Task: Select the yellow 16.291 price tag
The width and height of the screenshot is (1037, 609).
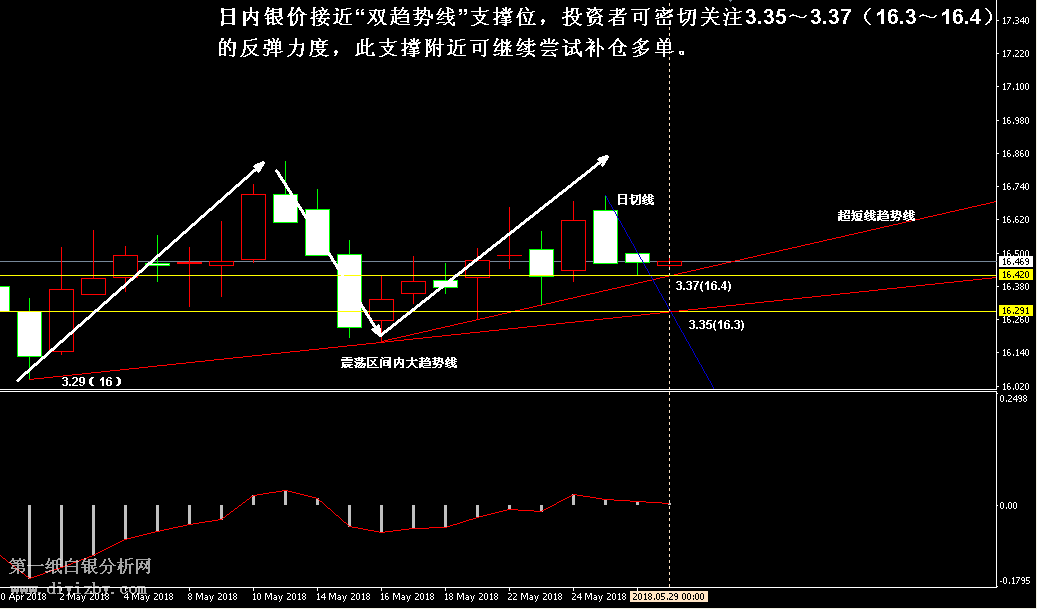Action: [x=1016, y=311]
